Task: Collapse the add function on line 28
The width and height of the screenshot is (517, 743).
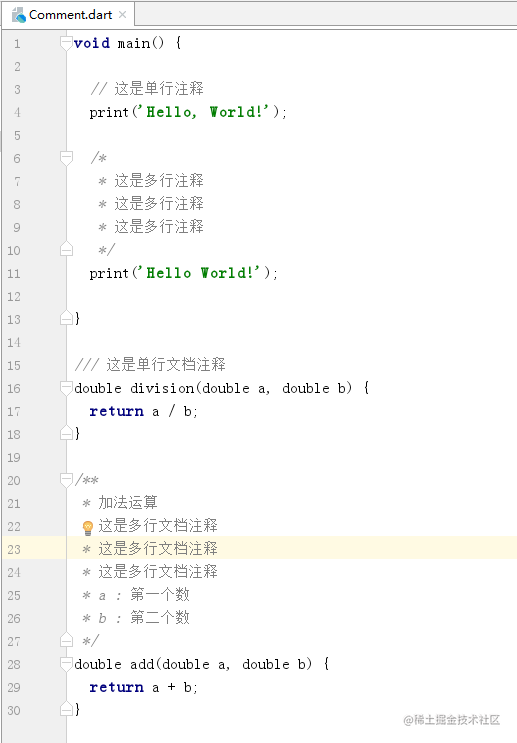Action: click(66, 664)
